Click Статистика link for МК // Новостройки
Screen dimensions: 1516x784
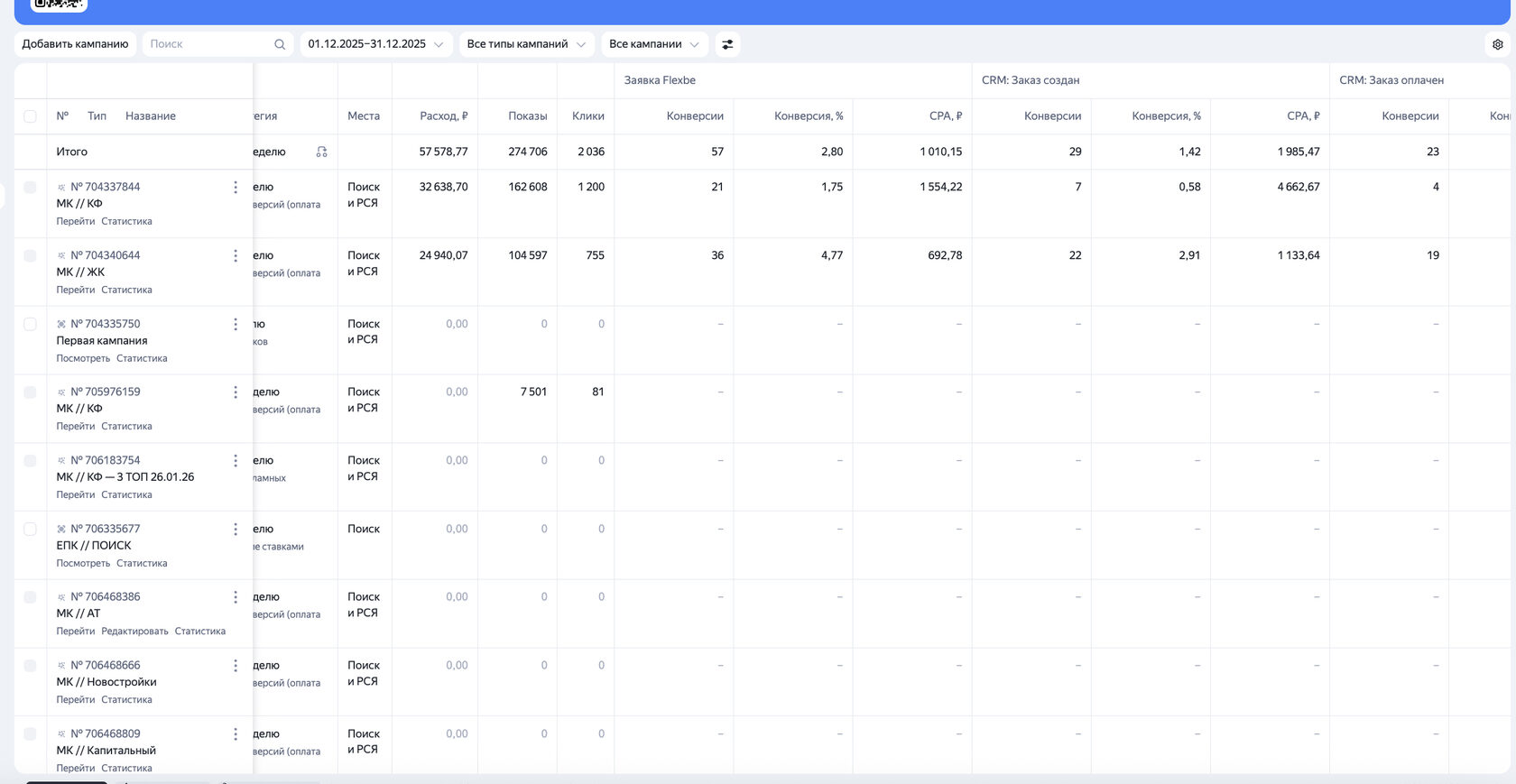pos(126,700)
